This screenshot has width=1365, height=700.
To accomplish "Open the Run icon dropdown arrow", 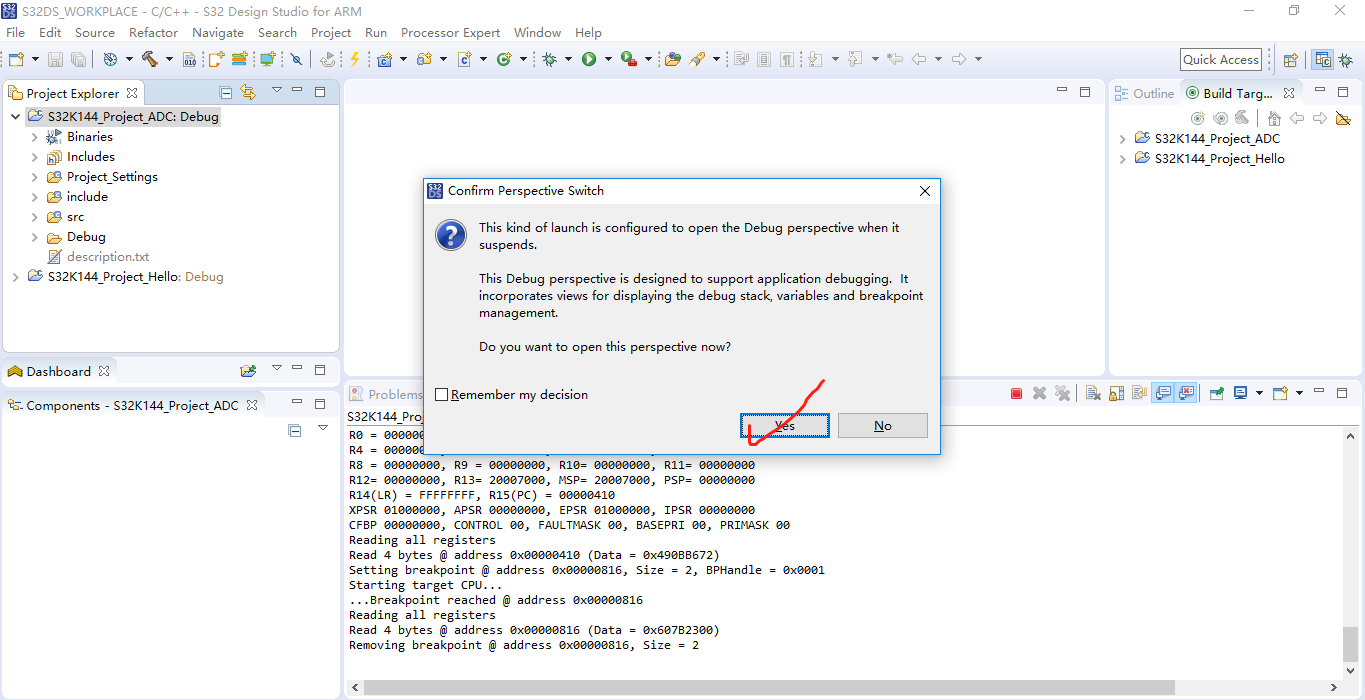I will pyautogui.click(x=607, y=59).
